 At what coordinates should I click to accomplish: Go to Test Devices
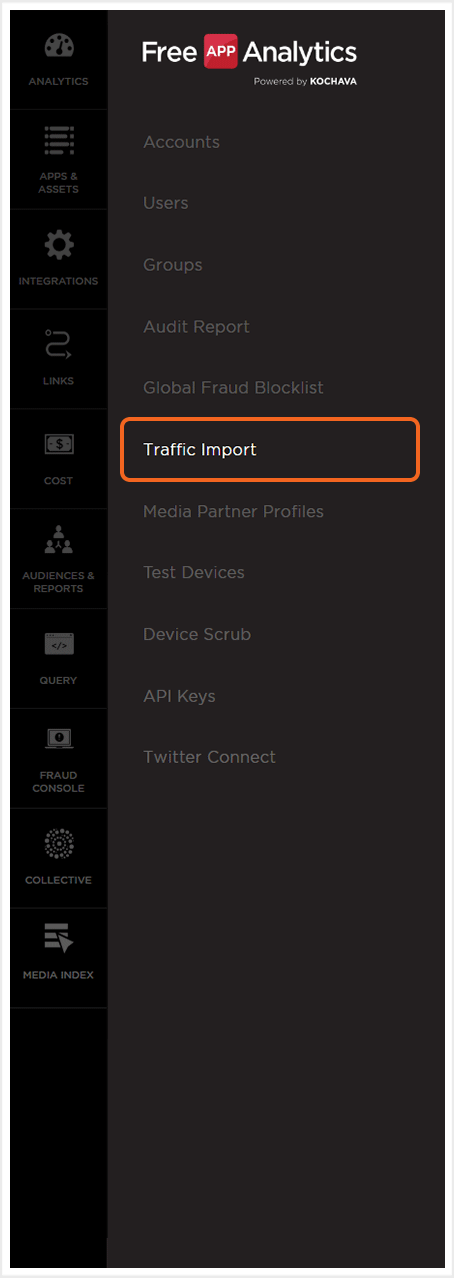[x=194, y=573]
